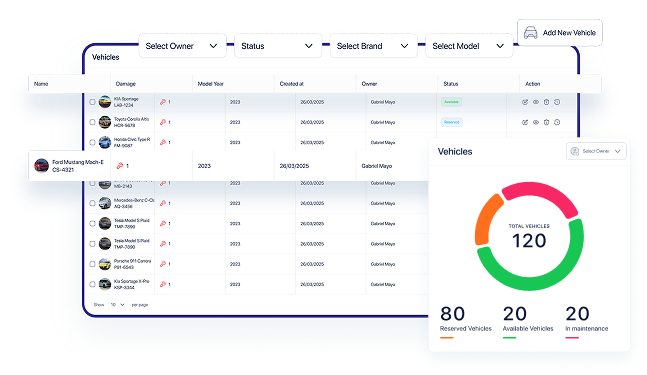The width and height of the screenshot is (647, 375).
Task: Click 80 Reserved Vehicles legend entry
Action: tap(466, 321)
